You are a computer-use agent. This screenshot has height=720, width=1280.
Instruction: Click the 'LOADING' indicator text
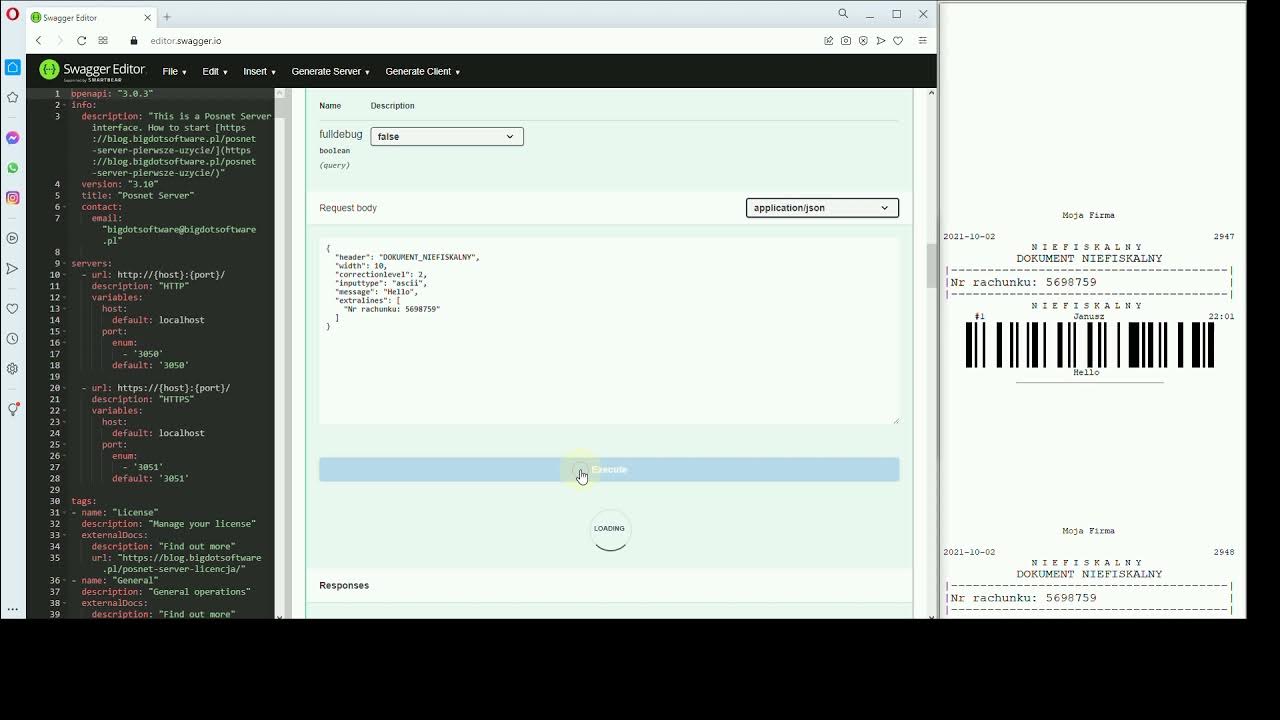[x=609, y=529]
